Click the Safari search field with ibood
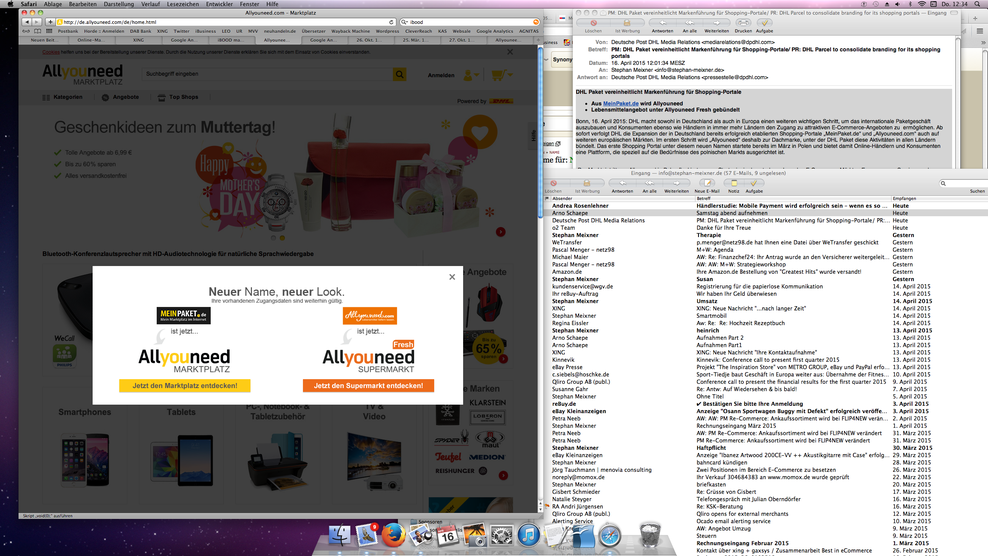 tap(469, 22)
